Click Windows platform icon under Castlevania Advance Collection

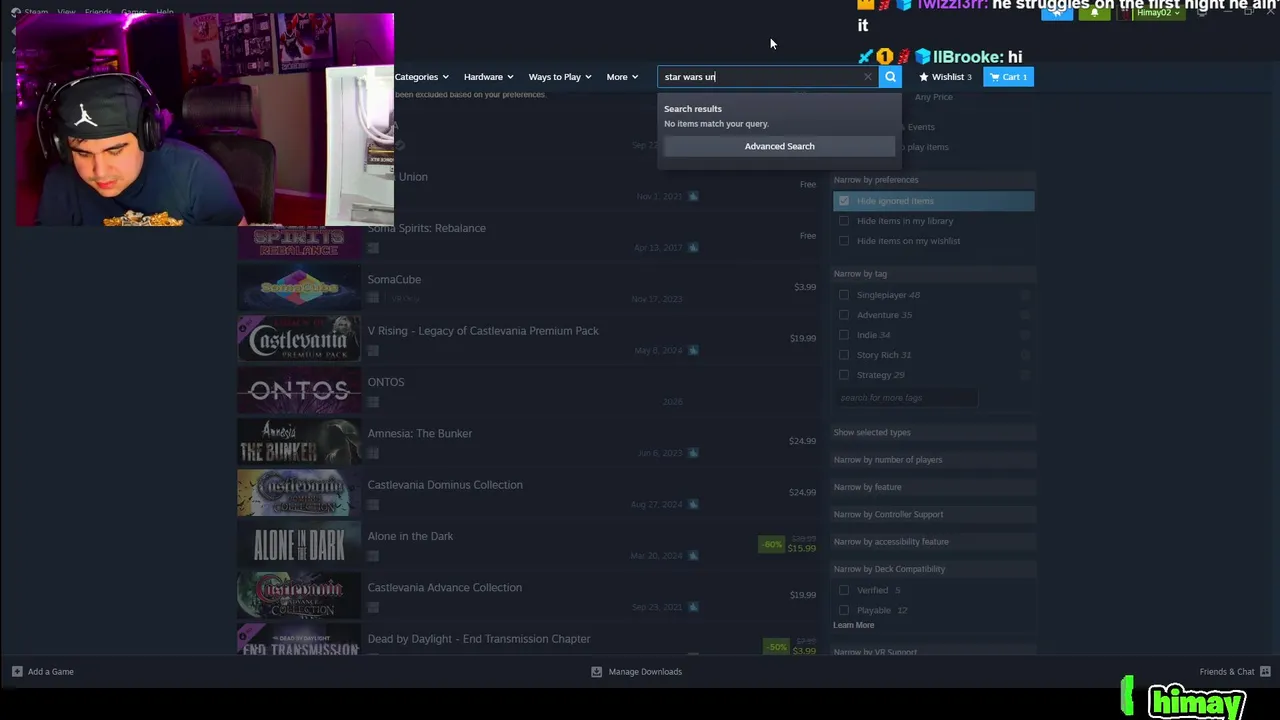click(373, 607)
